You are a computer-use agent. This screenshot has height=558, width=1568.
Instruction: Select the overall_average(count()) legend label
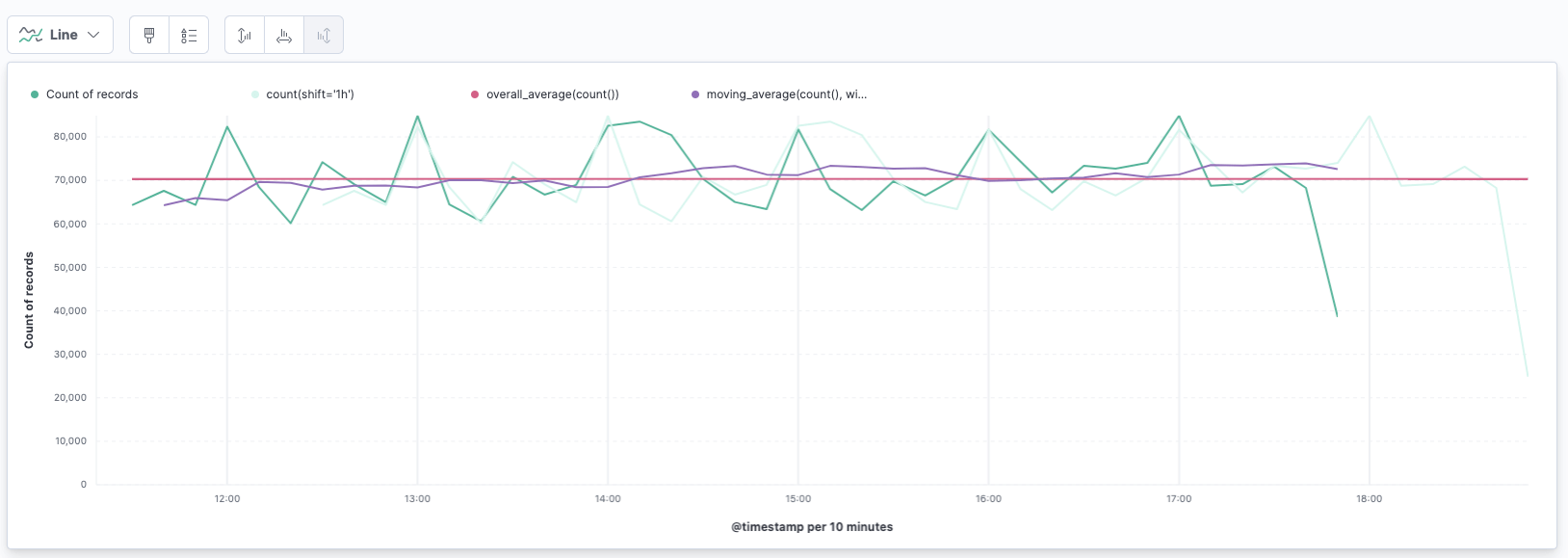552,94
